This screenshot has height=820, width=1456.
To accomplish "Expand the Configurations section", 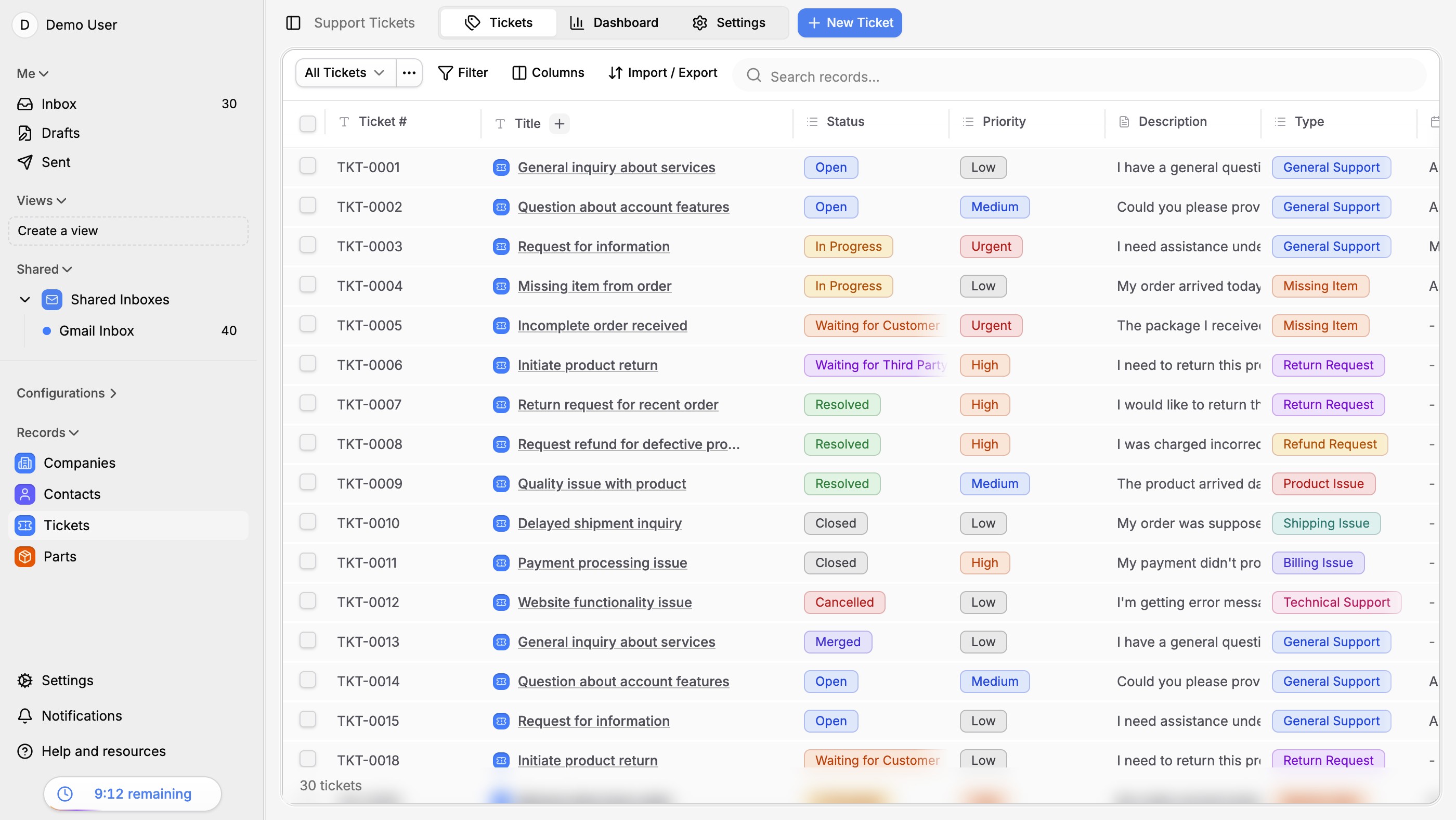I will coord(67,393).
